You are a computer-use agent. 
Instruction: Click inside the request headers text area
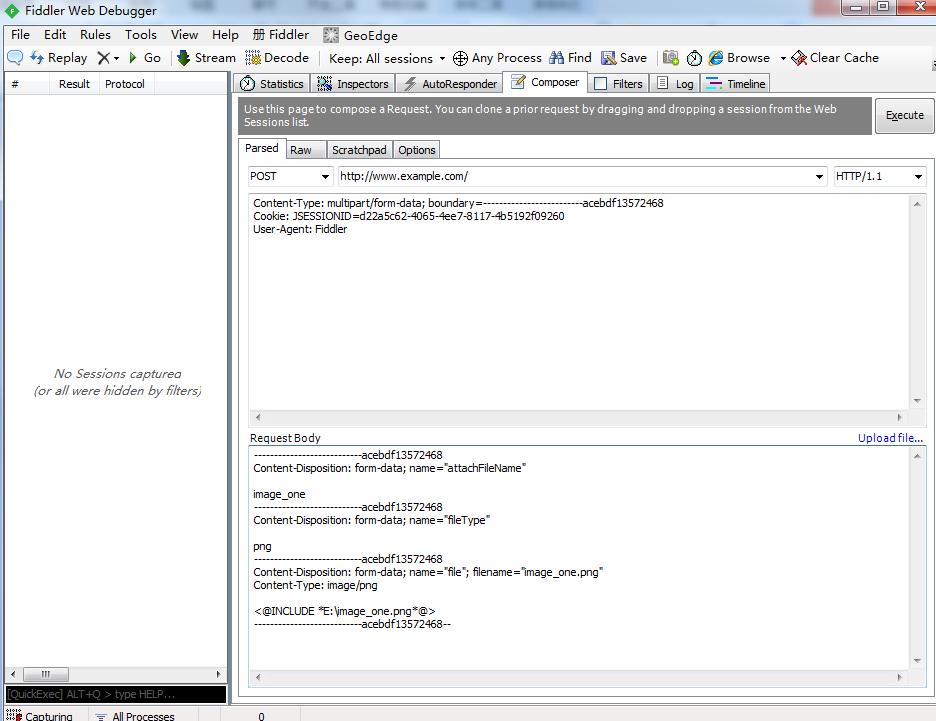[580, 303]
